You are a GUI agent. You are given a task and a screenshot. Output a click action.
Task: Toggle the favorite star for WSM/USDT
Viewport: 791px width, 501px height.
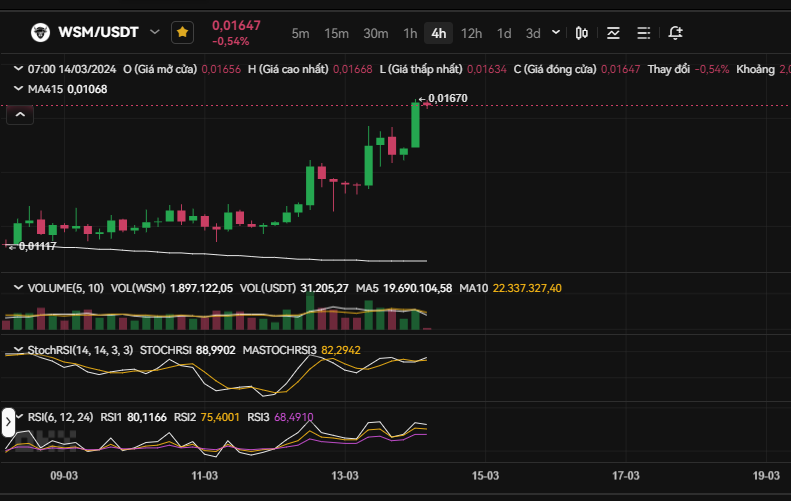point(182,33)
